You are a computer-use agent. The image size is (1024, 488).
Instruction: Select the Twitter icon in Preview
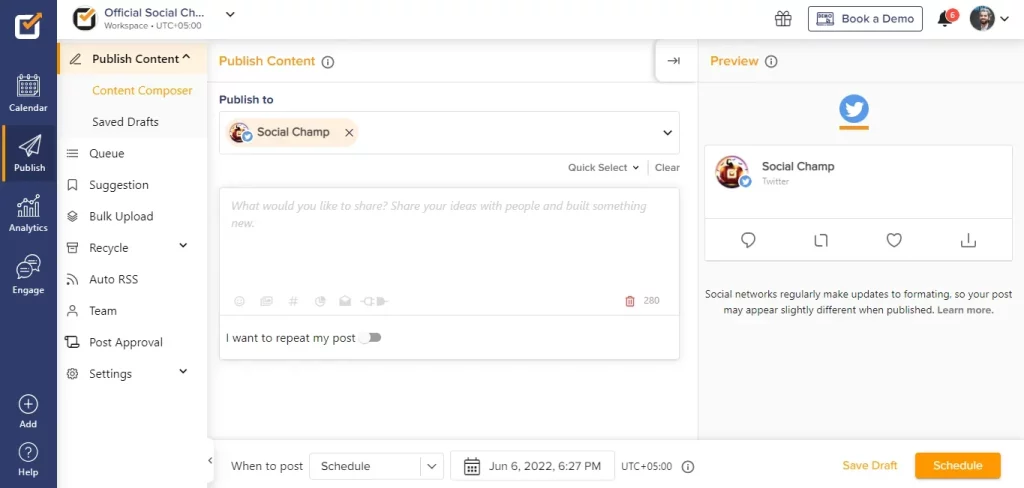(854, 108)
